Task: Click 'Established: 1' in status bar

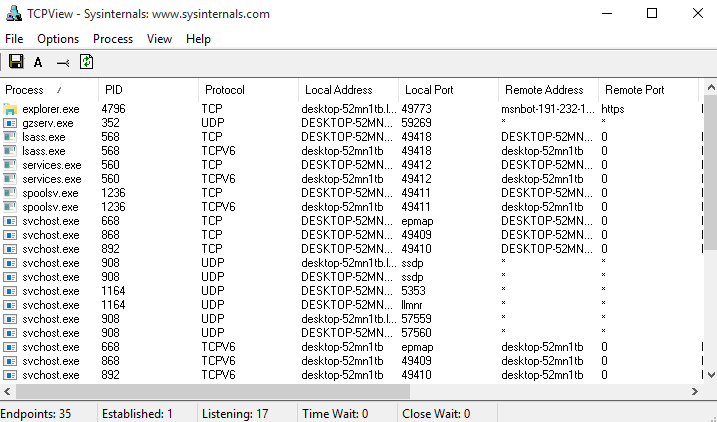Action: 137,414
